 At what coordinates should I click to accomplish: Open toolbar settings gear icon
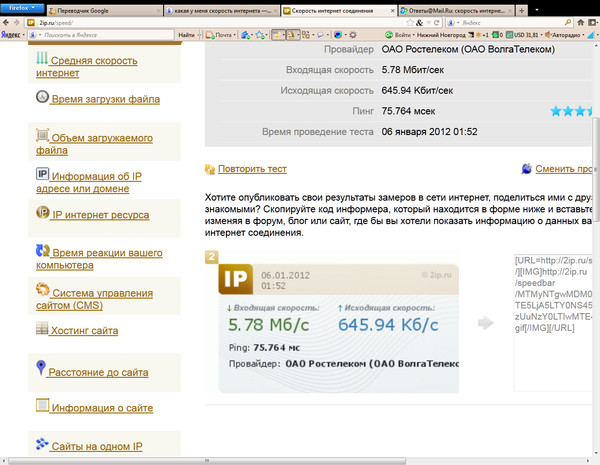(353, 35)
